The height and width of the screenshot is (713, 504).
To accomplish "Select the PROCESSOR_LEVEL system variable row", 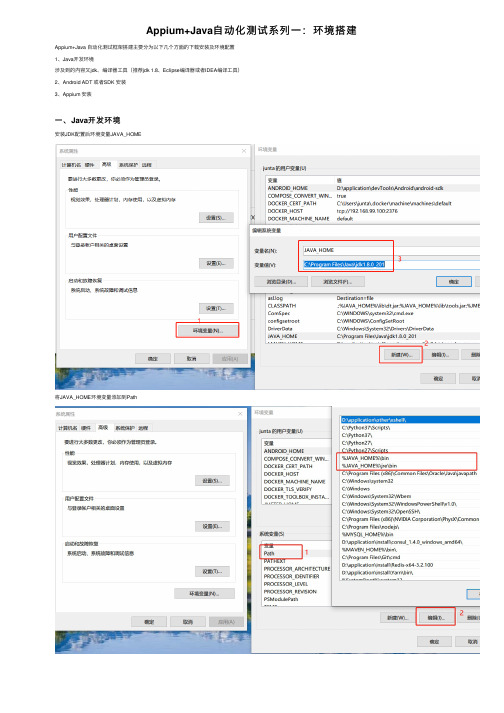I will coord(296,584).
